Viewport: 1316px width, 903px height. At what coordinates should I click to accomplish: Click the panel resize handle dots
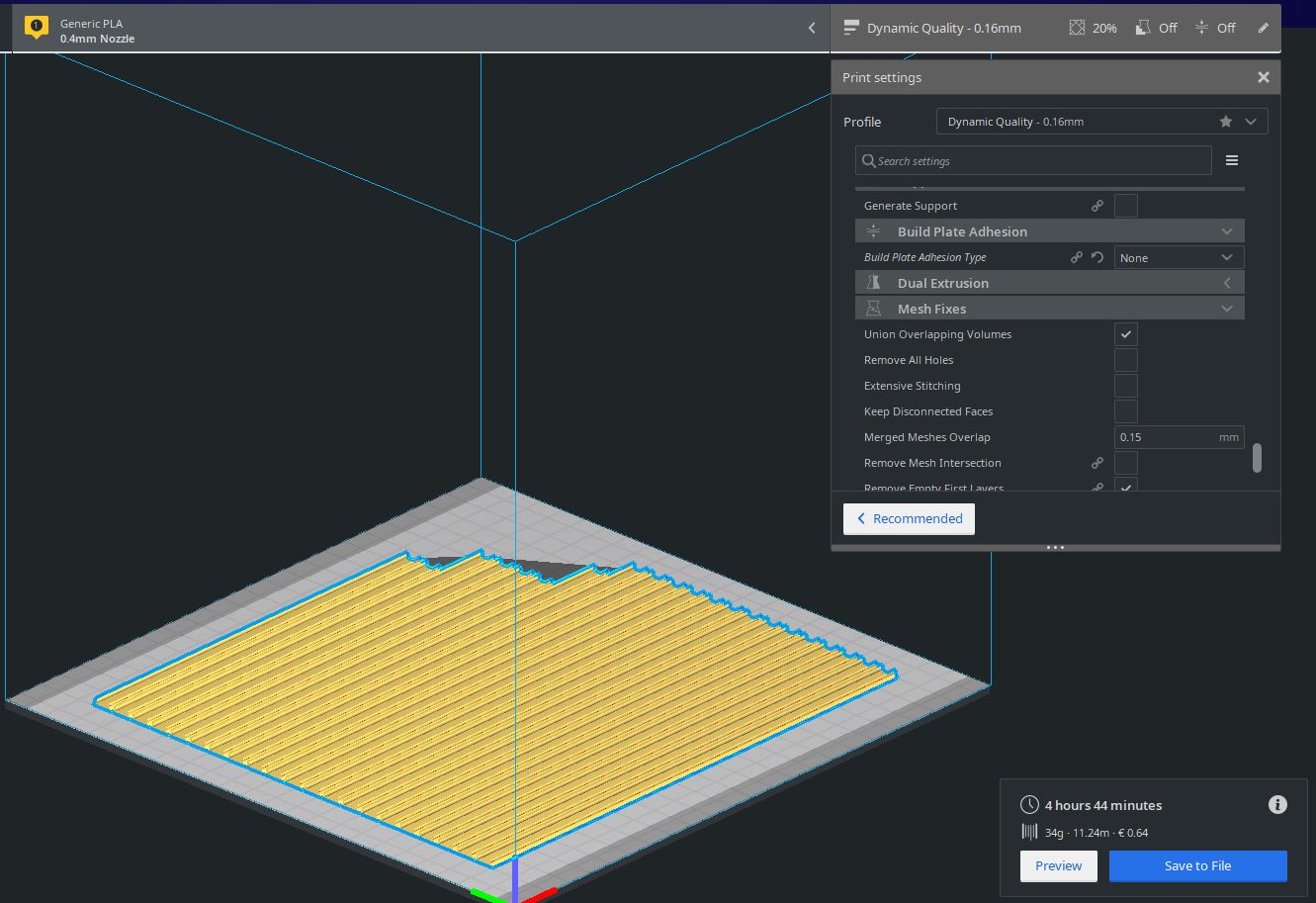tap(1055, 547)
